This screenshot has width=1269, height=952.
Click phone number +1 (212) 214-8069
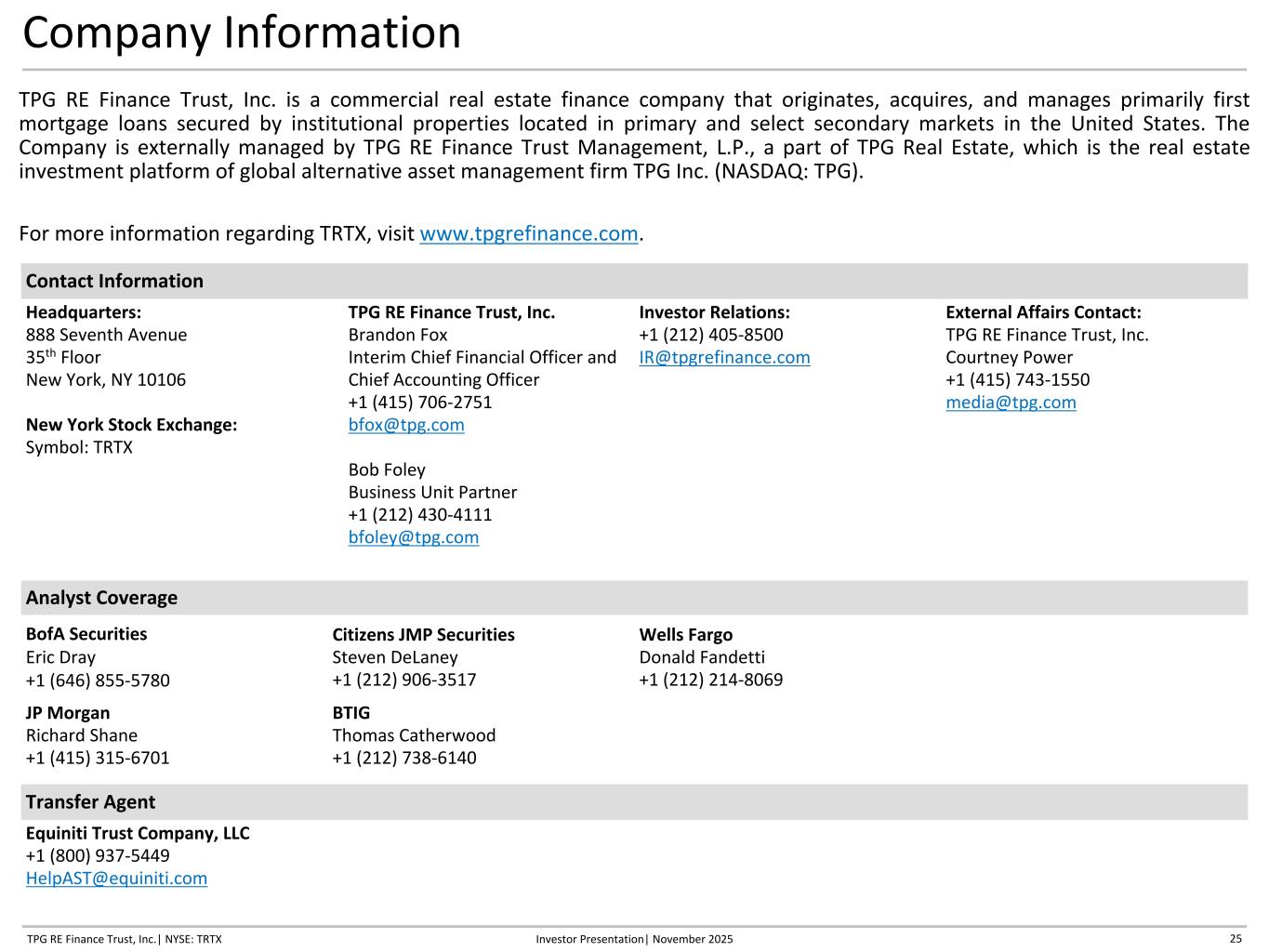[711, 680]
